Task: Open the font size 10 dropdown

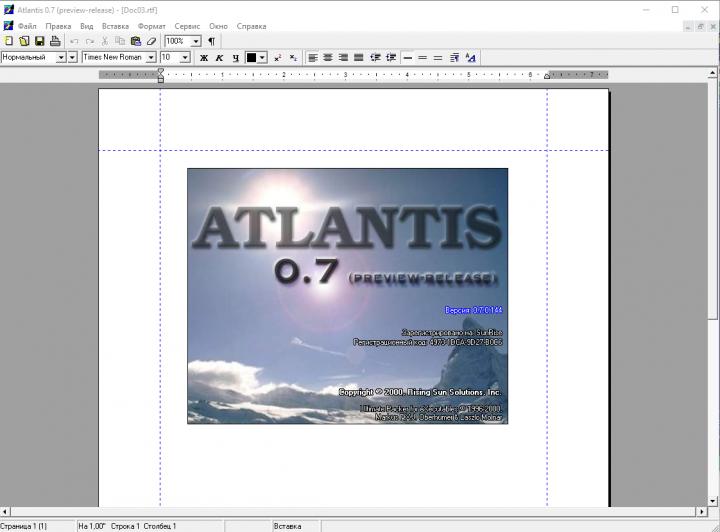Action: (x=185, y=57)
